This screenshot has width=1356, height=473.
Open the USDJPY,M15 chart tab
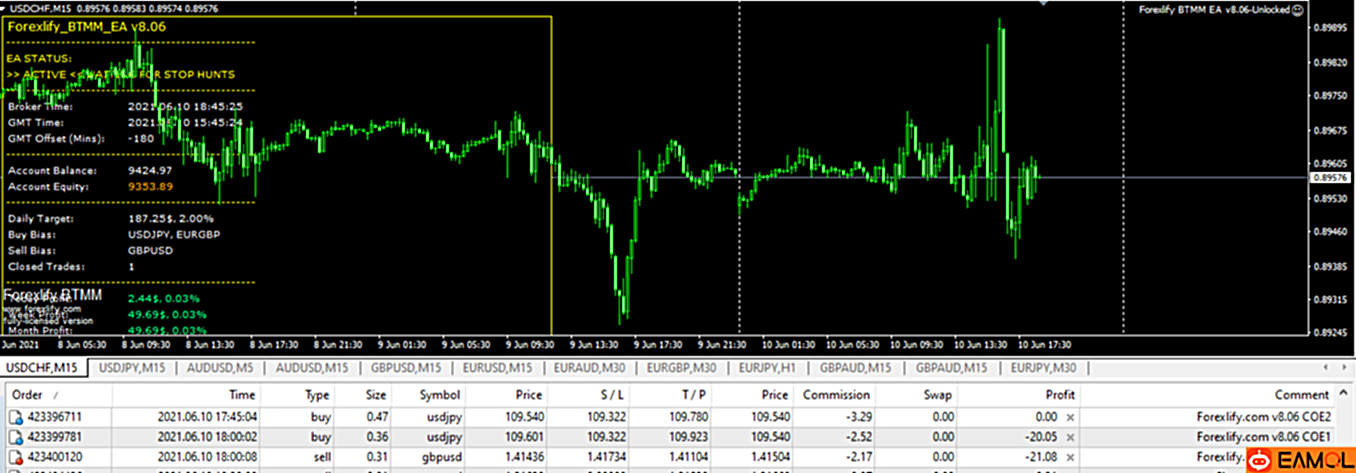coord(134,369)
